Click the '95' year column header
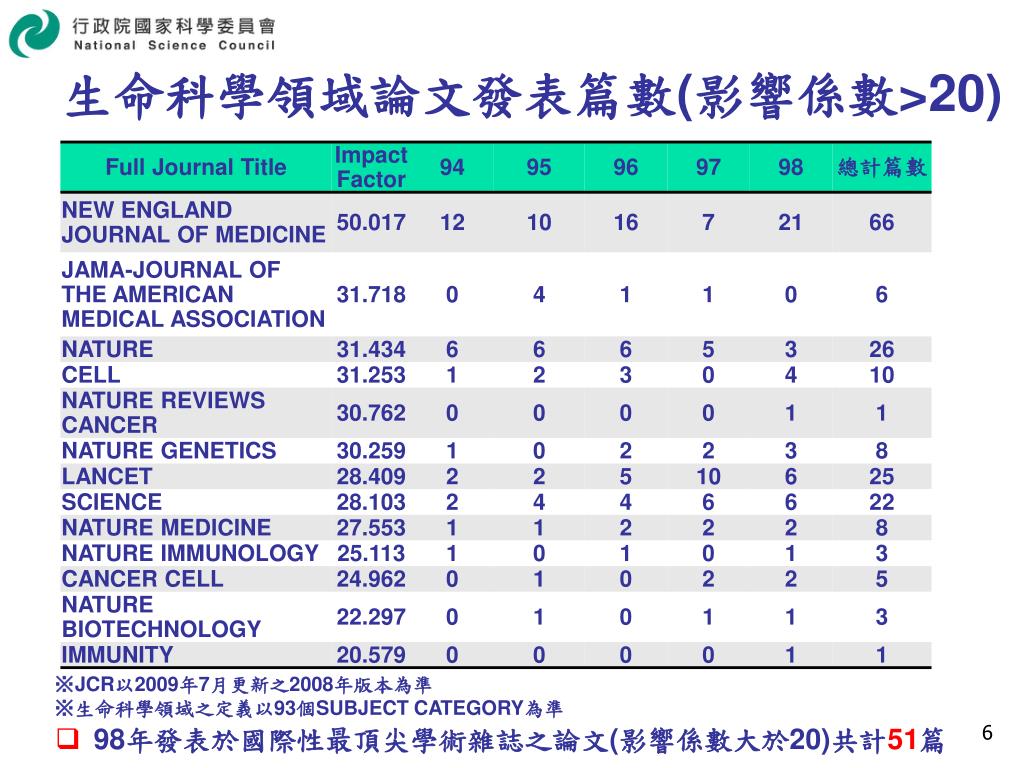 coord(539,167)
